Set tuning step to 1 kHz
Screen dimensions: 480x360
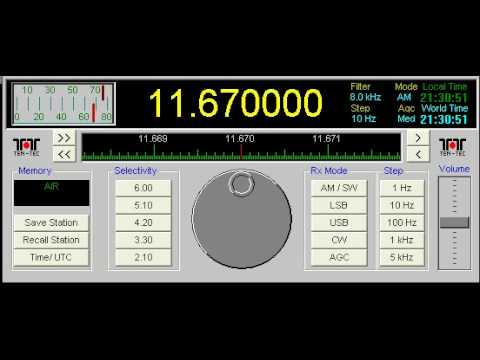402,240
